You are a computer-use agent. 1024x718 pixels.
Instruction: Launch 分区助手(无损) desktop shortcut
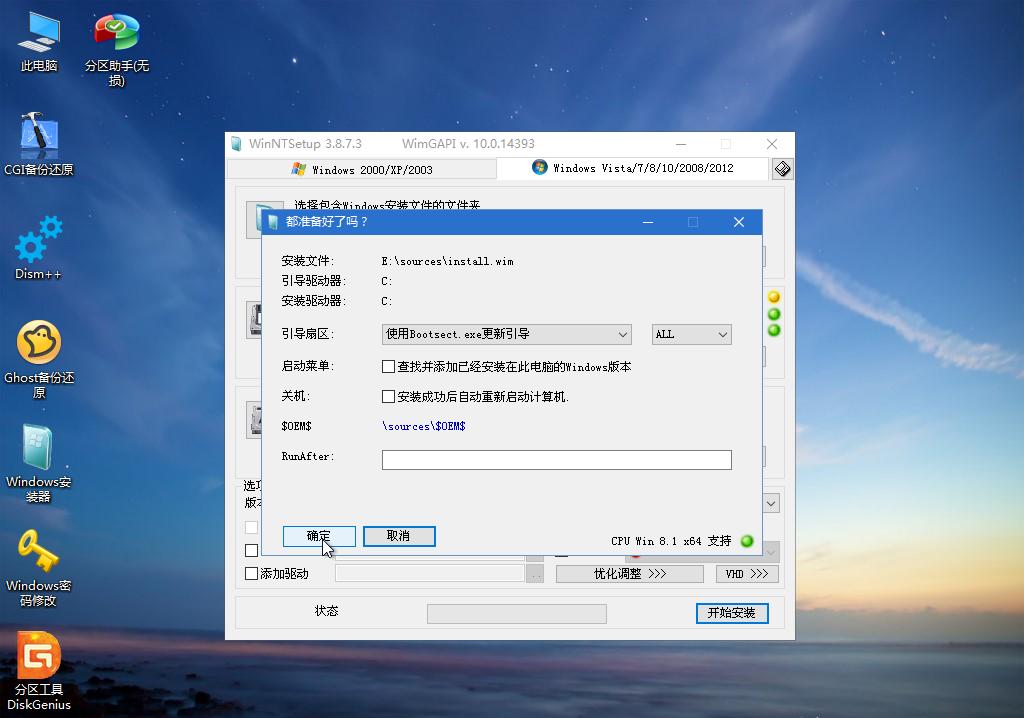coord(116,50)
